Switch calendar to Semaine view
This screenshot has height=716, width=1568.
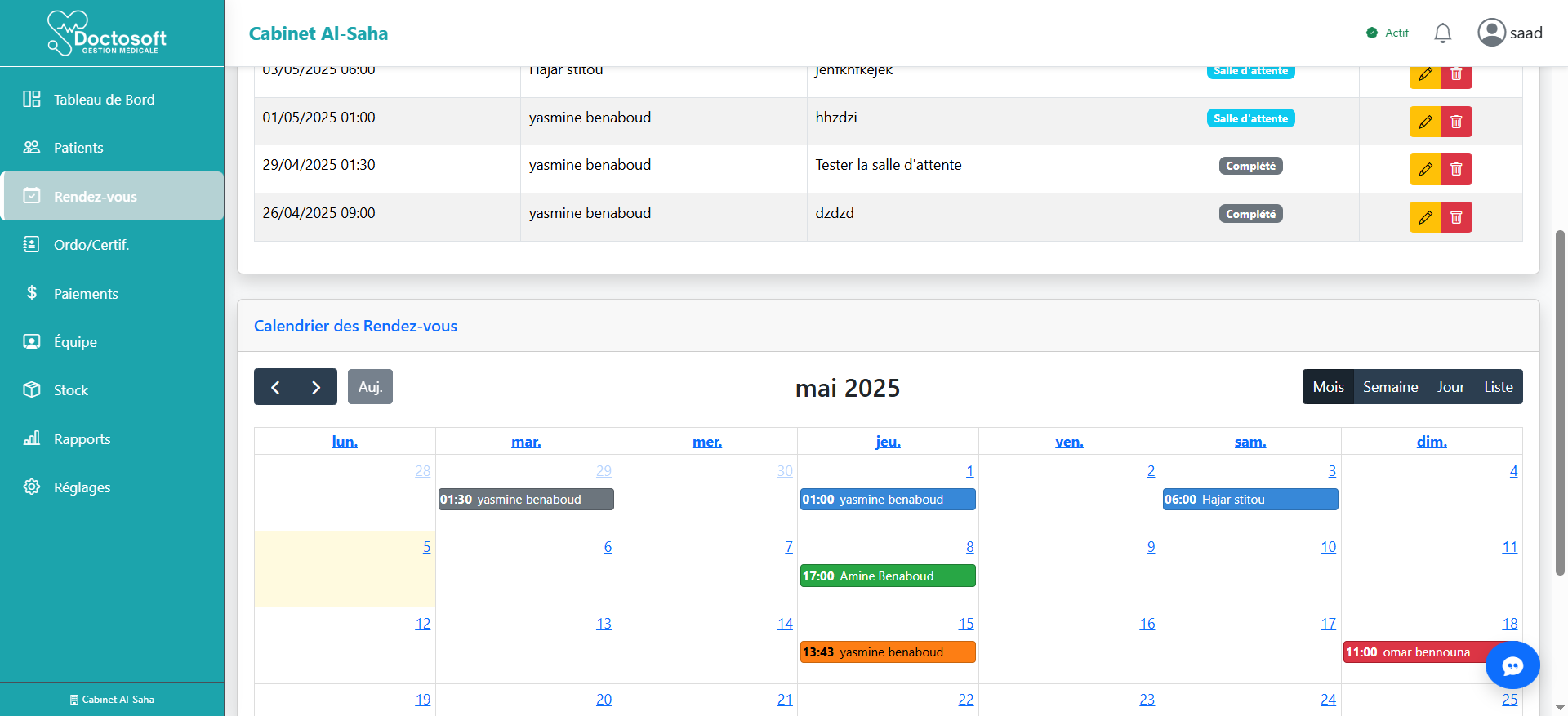coord(1390,387)
